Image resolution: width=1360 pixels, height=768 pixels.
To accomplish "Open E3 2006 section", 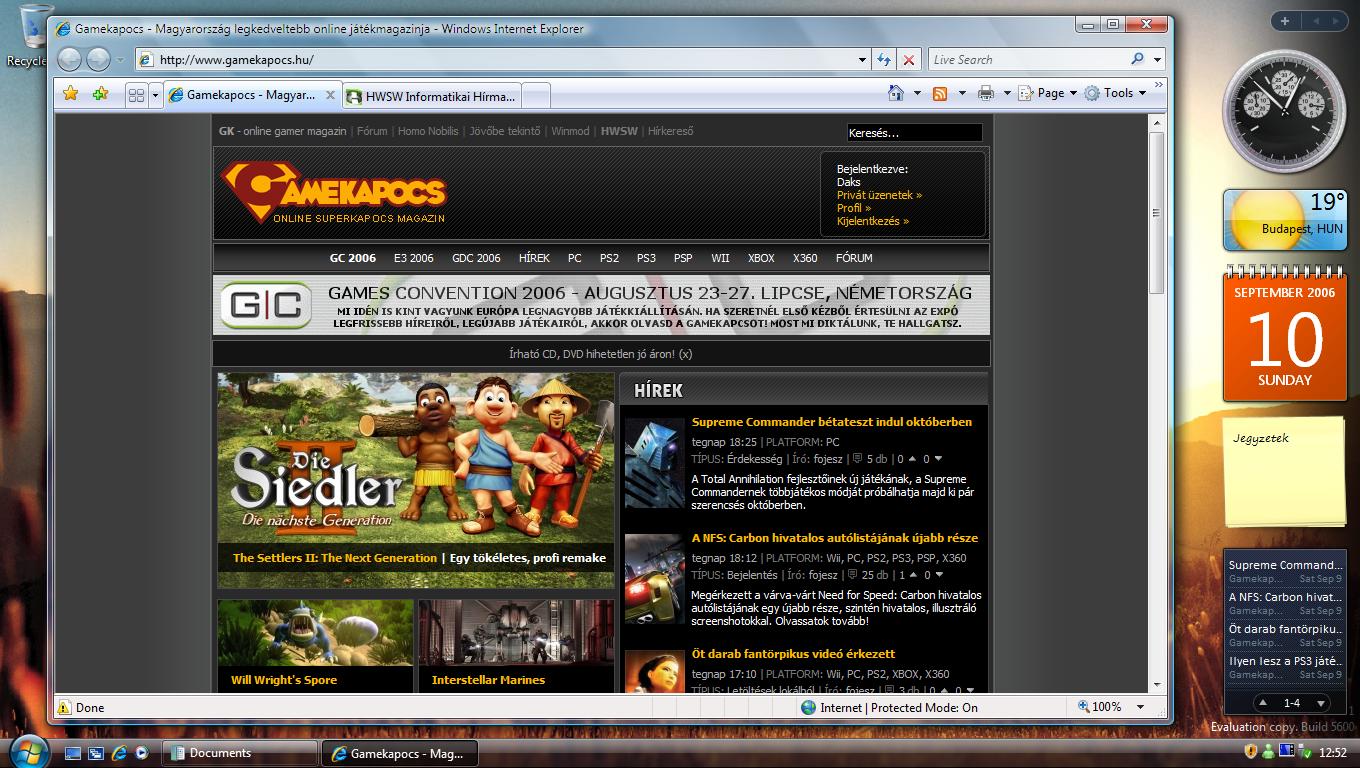I will (414, 258).
